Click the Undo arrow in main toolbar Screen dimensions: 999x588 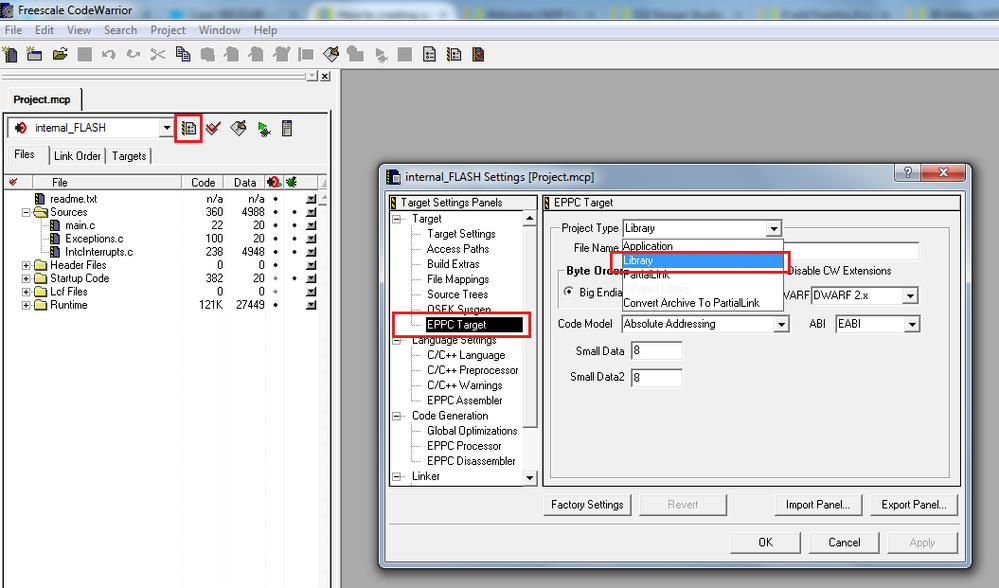[109, 55]
